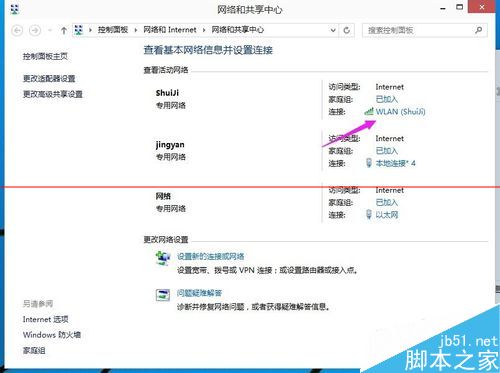The width and height of the screenshot is (500, 373).
Task: Click the ShuiJi network name
Action: tap(167, 93)
